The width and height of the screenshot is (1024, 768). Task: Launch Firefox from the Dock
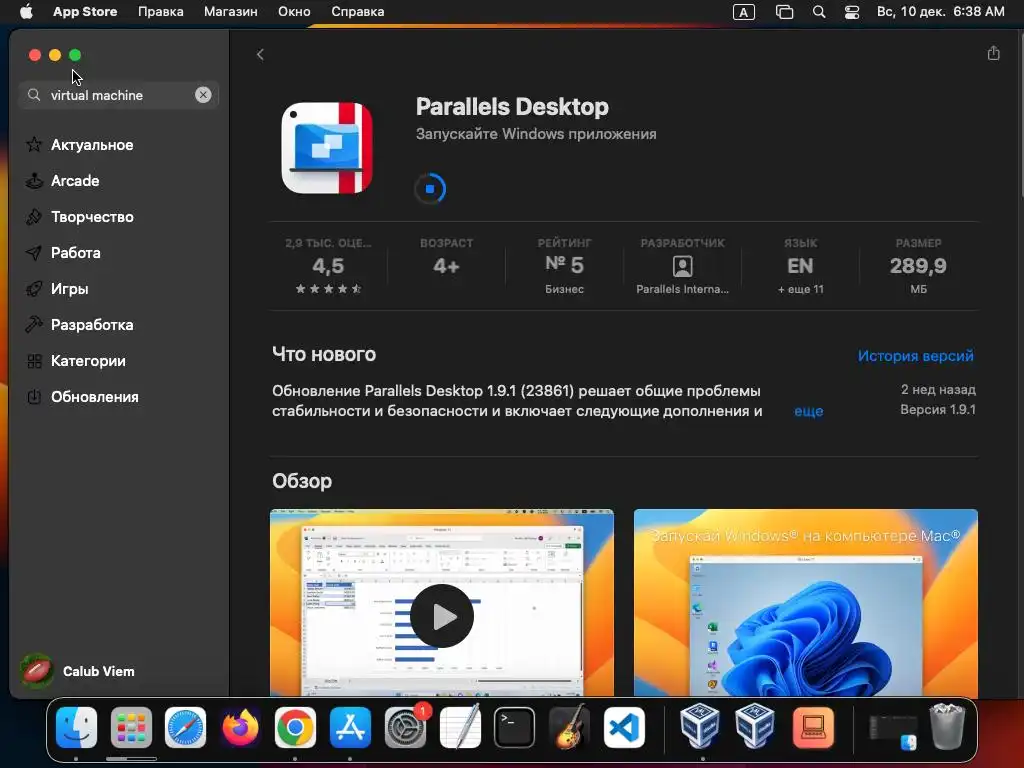(x=240, y=727)
